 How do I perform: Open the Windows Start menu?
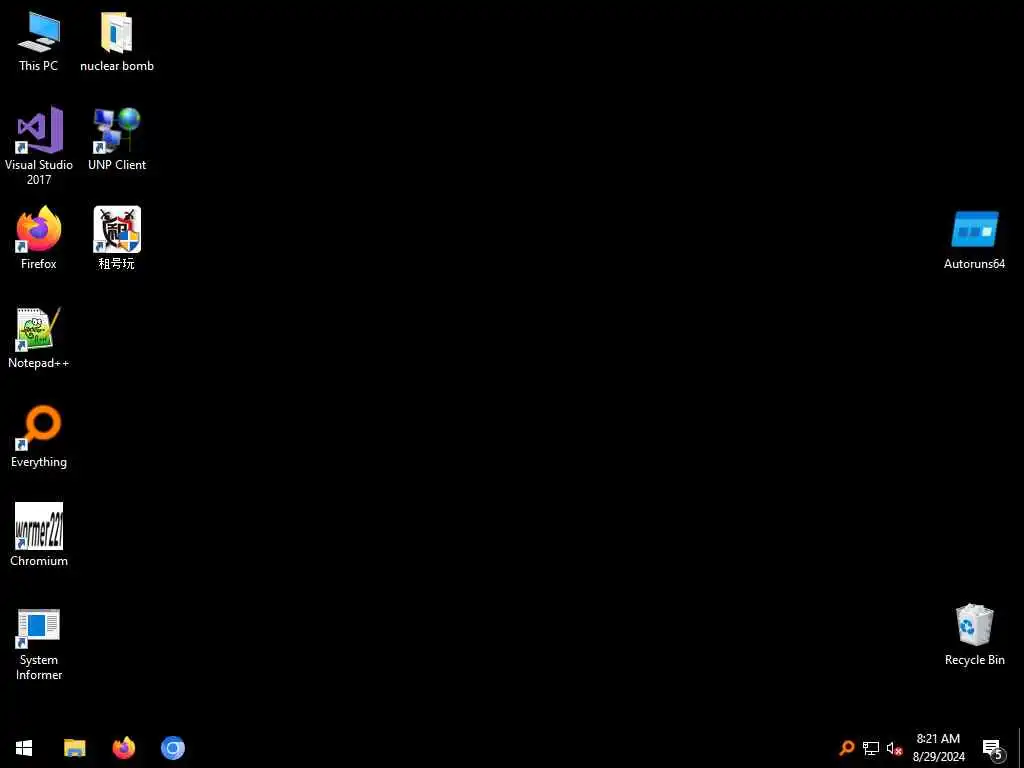(24, 748)
